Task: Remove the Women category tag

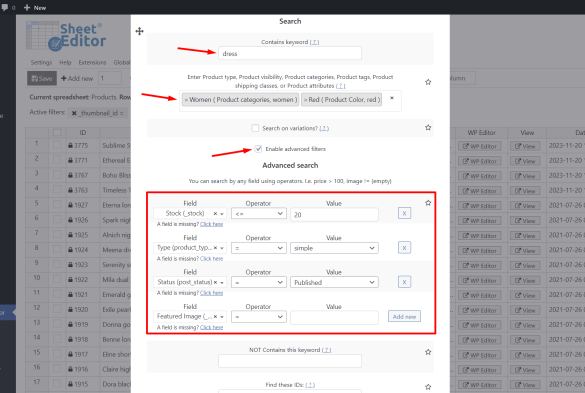Action: click(186, 100)
